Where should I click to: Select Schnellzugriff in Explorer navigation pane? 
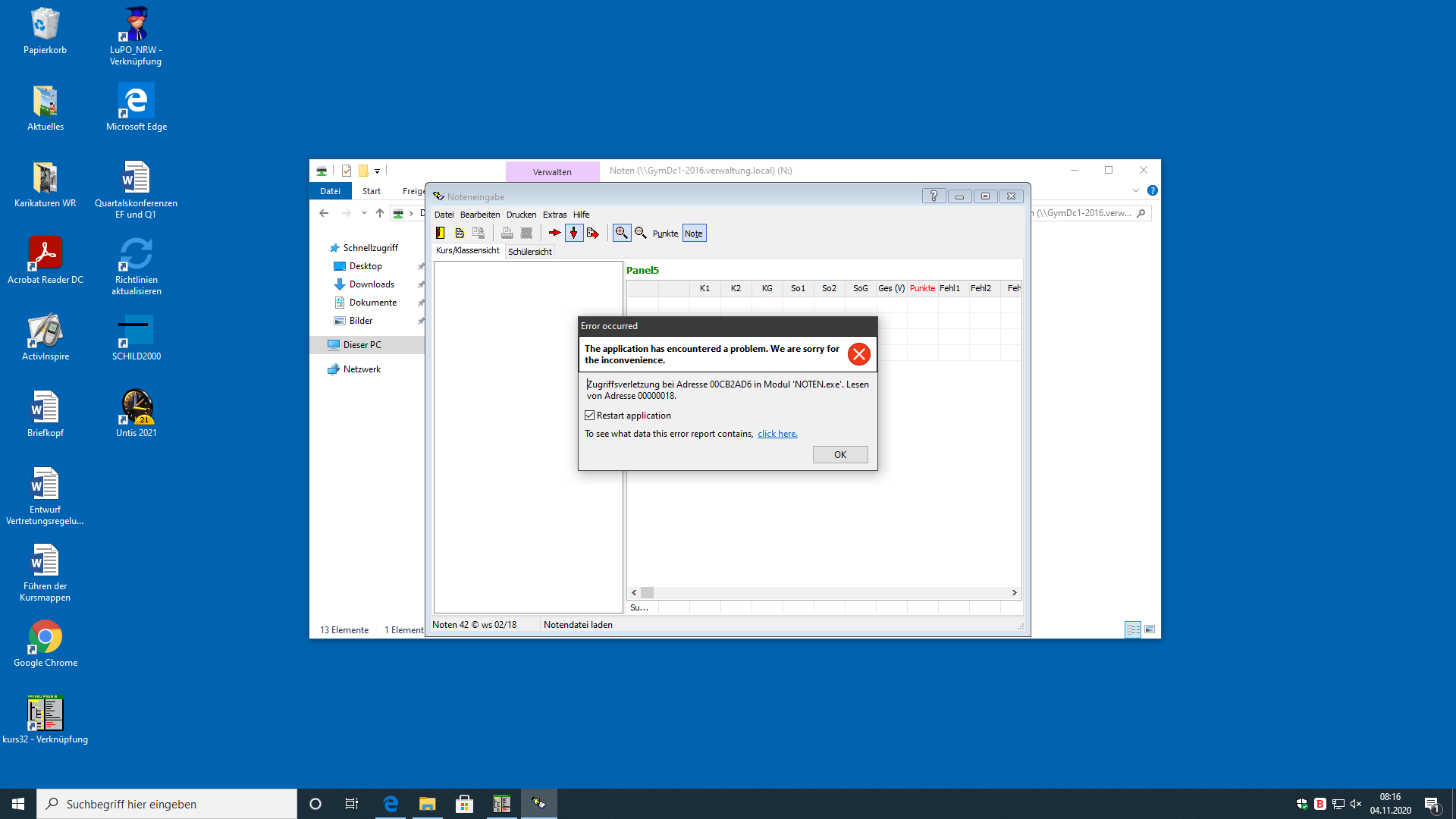click(370, 248)
